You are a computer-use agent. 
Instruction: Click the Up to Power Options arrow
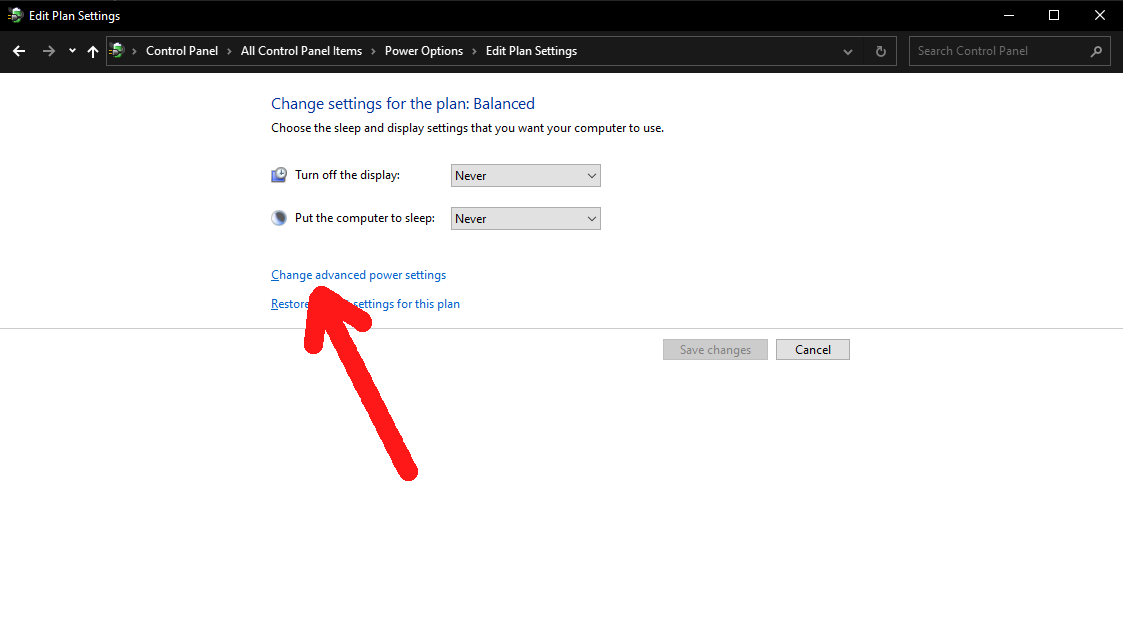pos(93,51)
